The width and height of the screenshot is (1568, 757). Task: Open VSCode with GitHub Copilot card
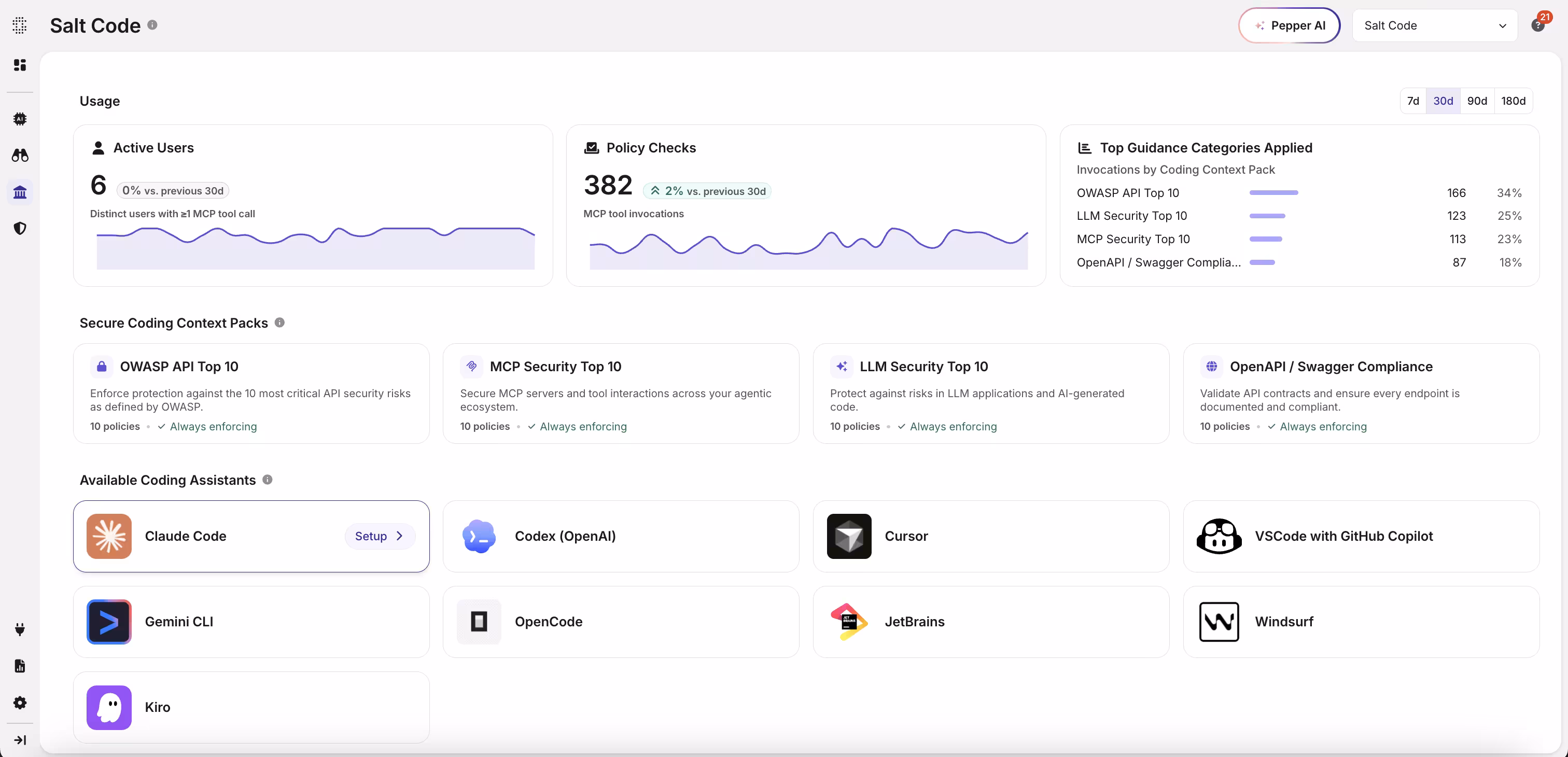[x=1361, y=536]
